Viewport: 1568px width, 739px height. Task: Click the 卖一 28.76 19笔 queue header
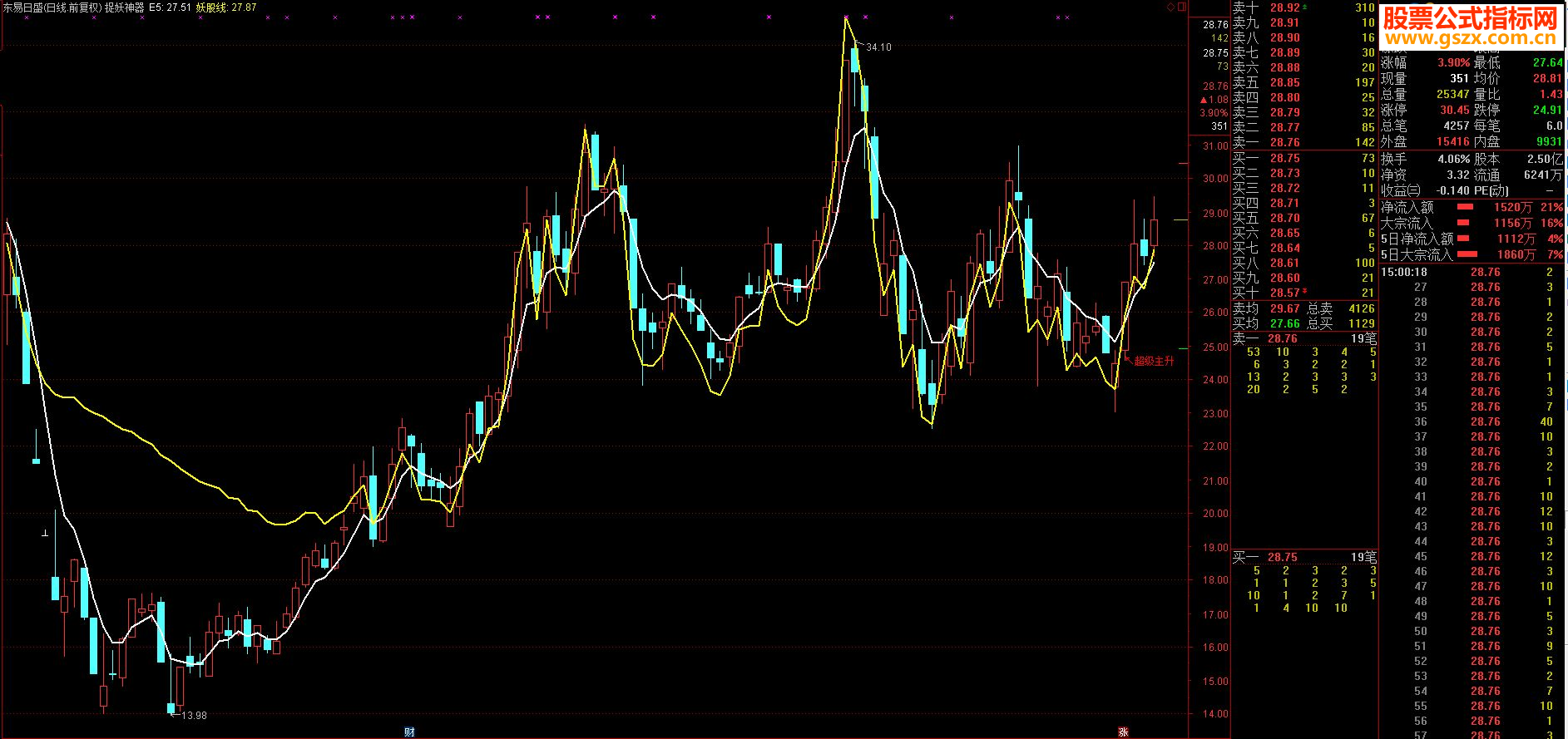1303,338
